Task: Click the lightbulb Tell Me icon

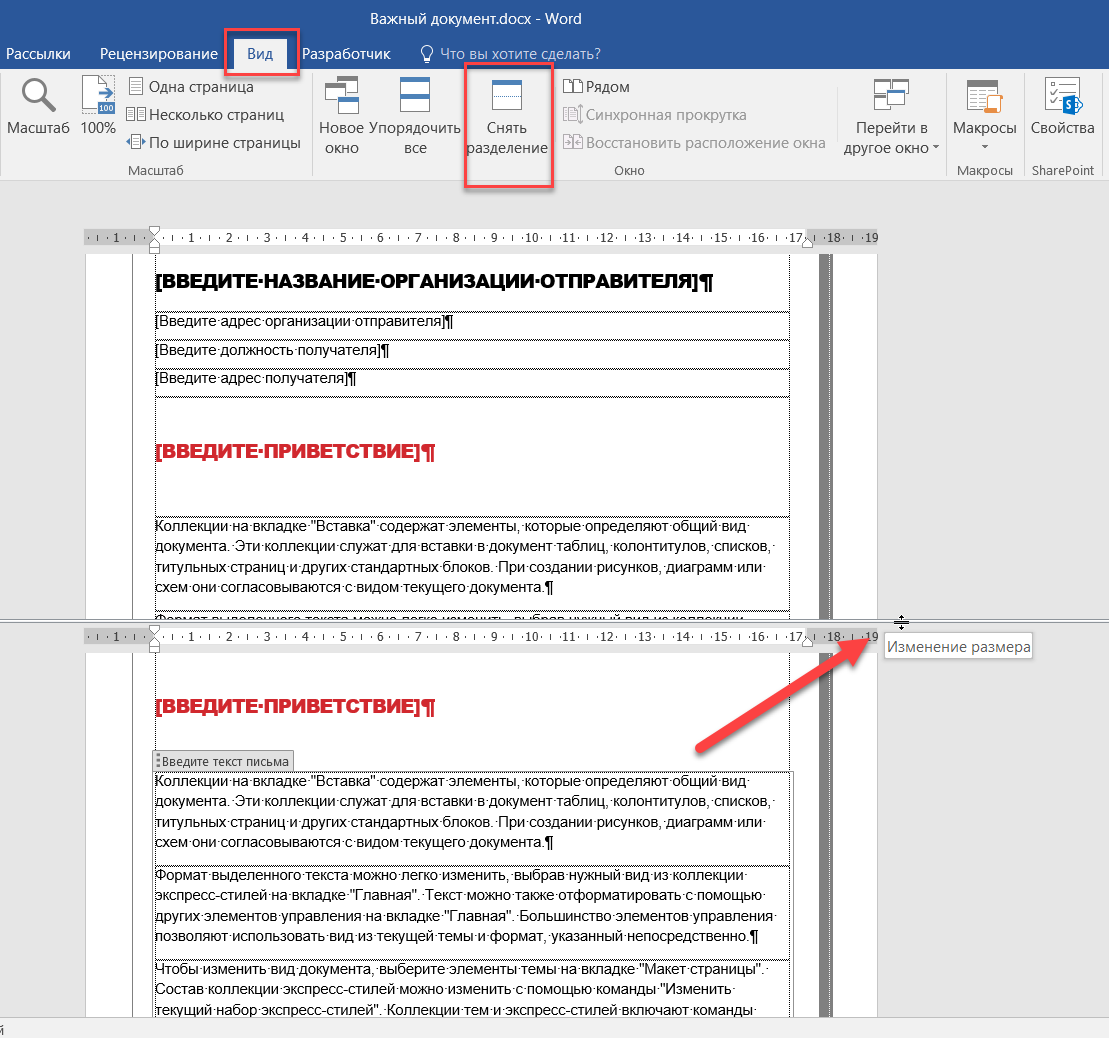Action: [x=426, y=54]
